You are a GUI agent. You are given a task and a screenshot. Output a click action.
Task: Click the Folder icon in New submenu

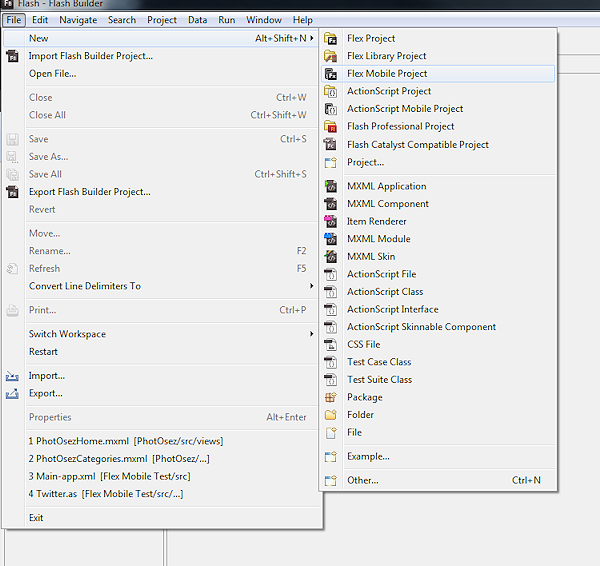click(331, 415)
